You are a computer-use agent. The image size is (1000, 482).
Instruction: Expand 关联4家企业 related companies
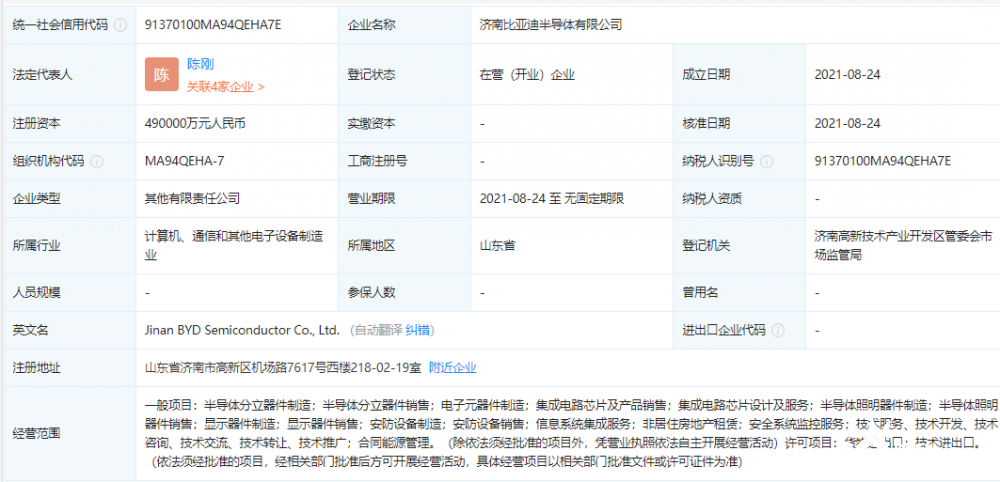[225, 87]
